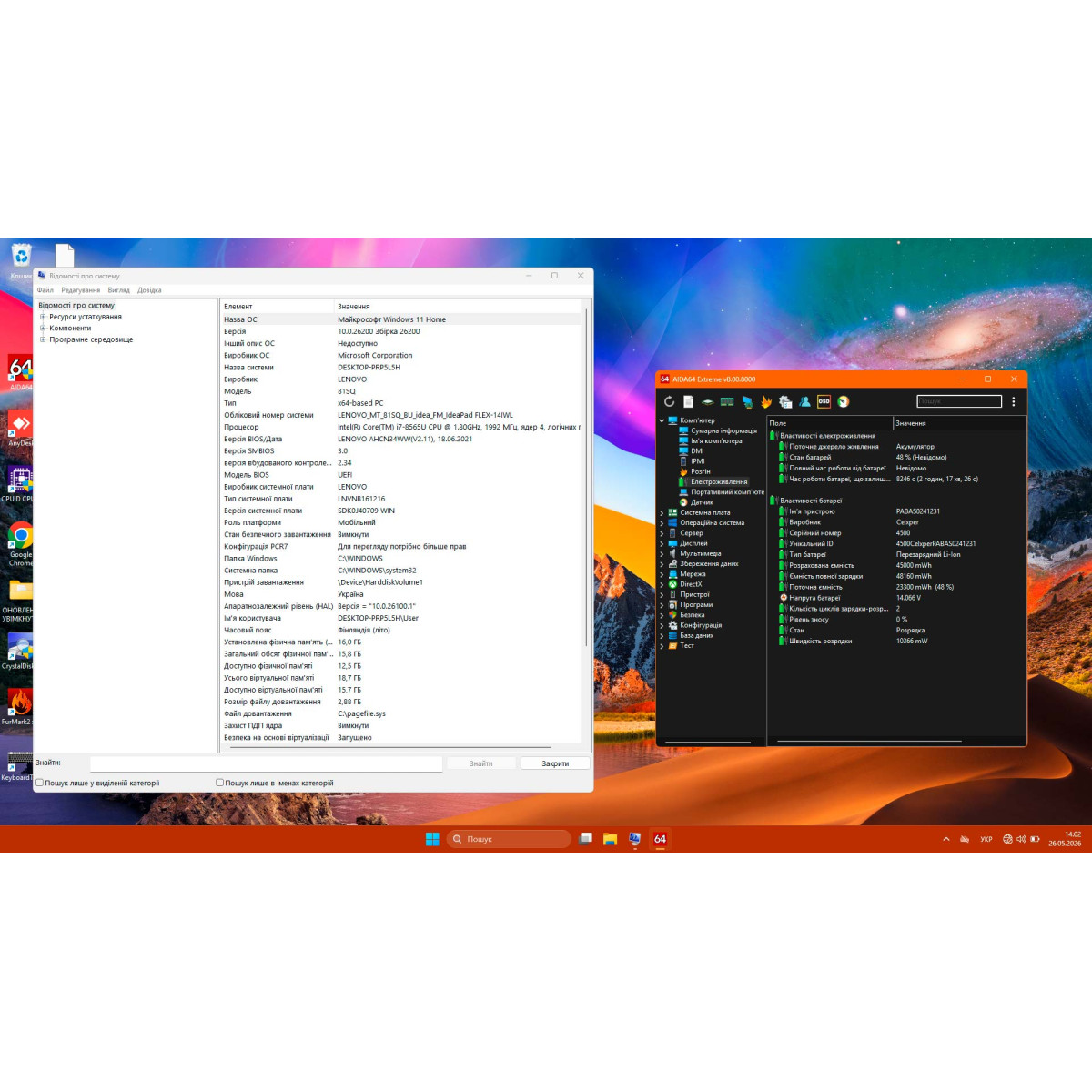
Task: Click the Поле column header in AIDA64
Action: point(830,423)
